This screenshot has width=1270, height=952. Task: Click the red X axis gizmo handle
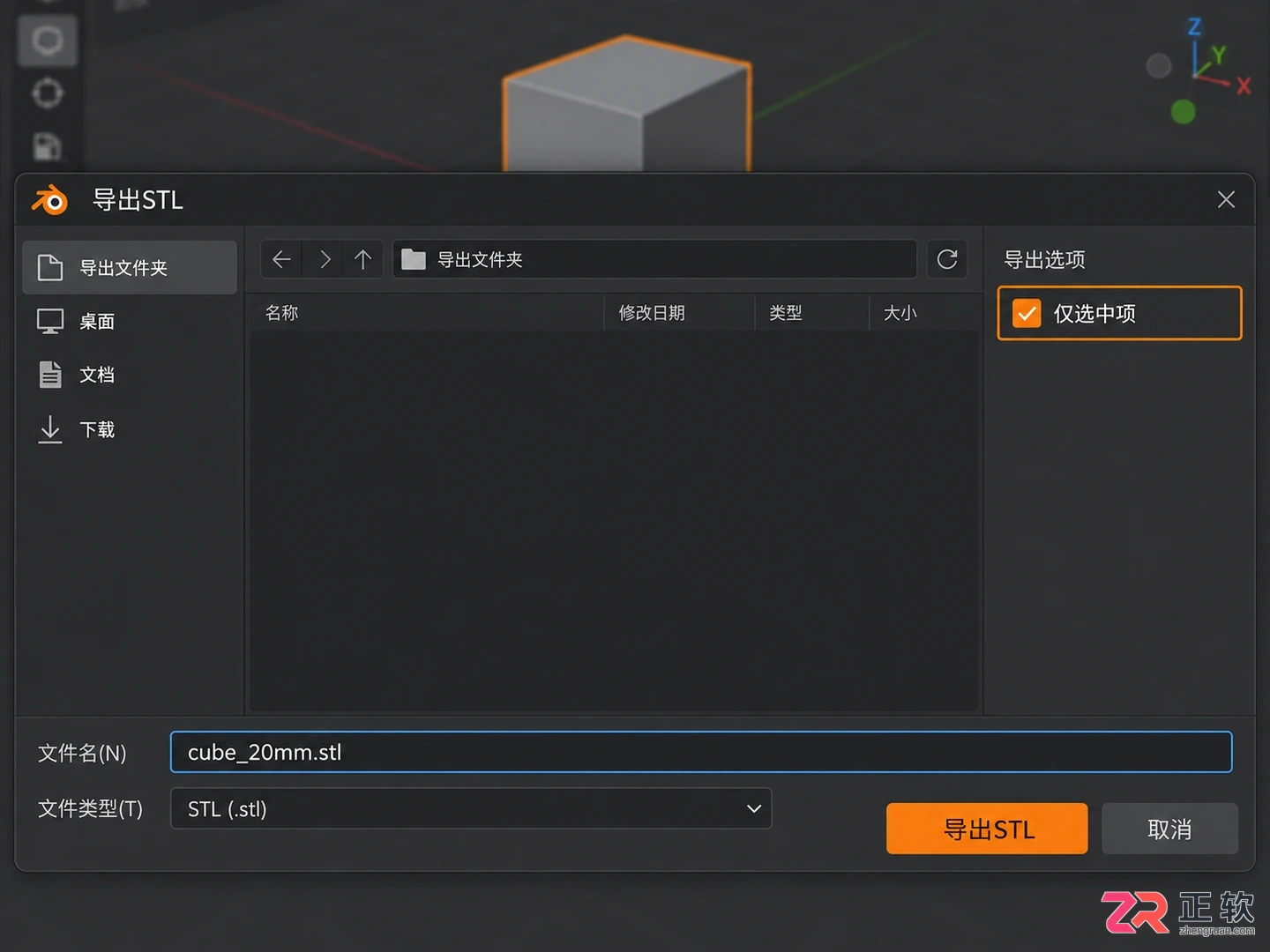pyautogui.click(x=1244, y=86)
